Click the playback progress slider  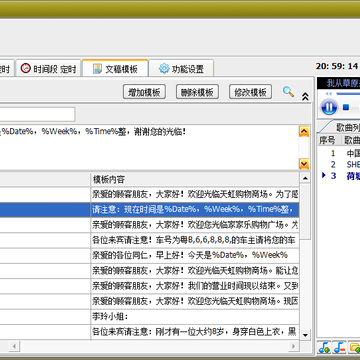(347, 94)
